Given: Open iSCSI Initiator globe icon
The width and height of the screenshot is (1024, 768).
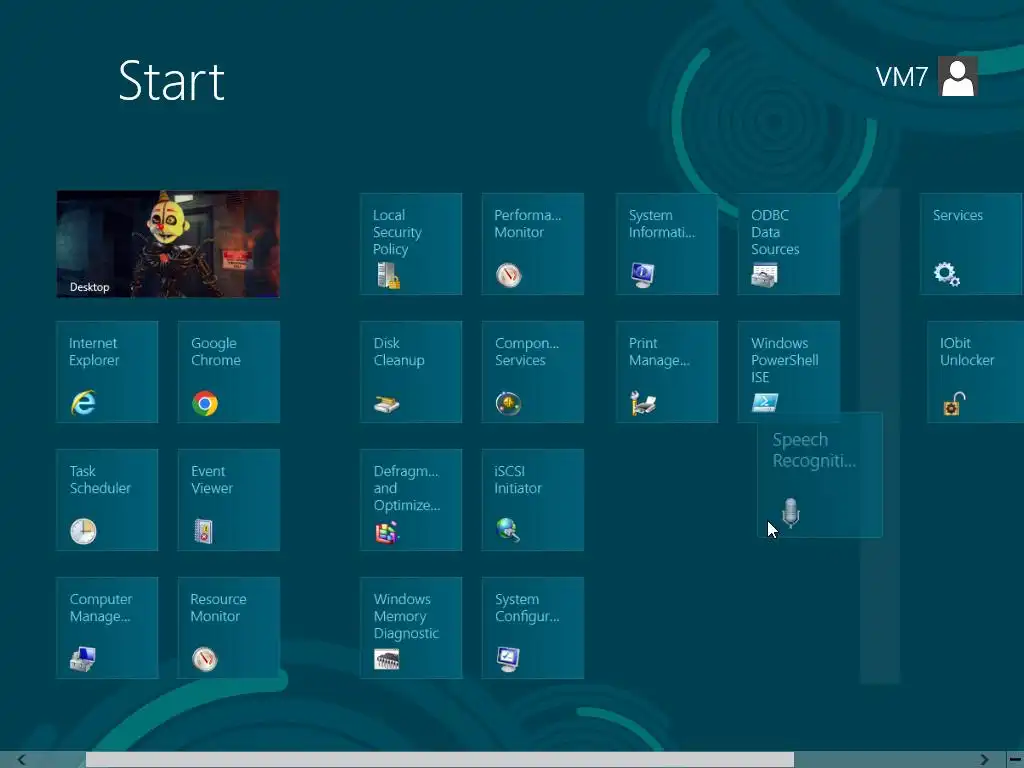Looking at the screenshot, I should pos(508,530).
